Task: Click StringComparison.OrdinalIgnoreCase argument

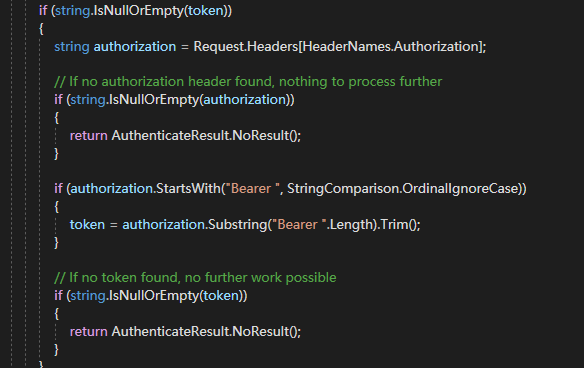Action: [x=403, y=188]
